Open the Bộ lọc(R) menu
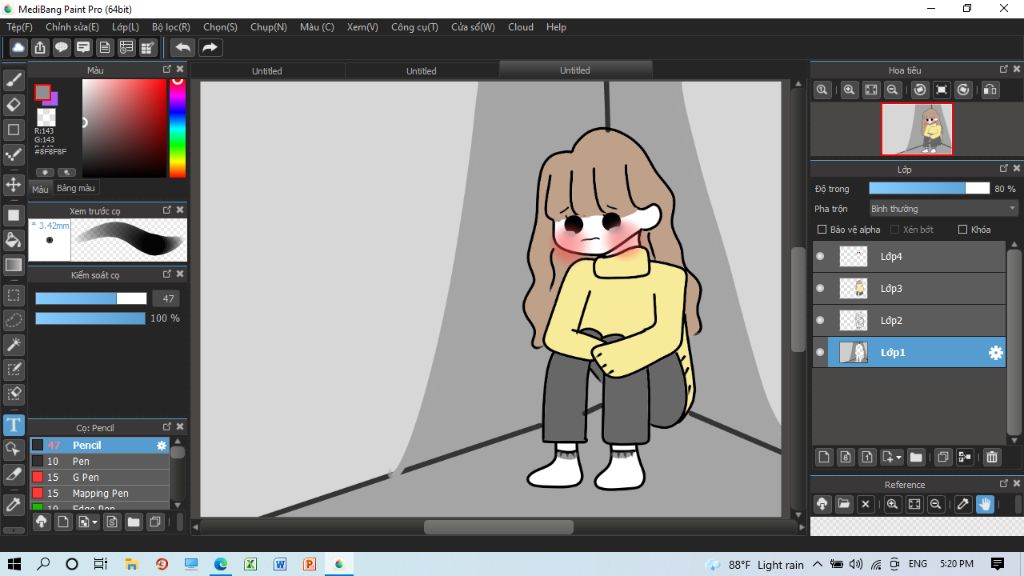The width and height of the screenshot is (1024, 576). (x=171, y=27)
